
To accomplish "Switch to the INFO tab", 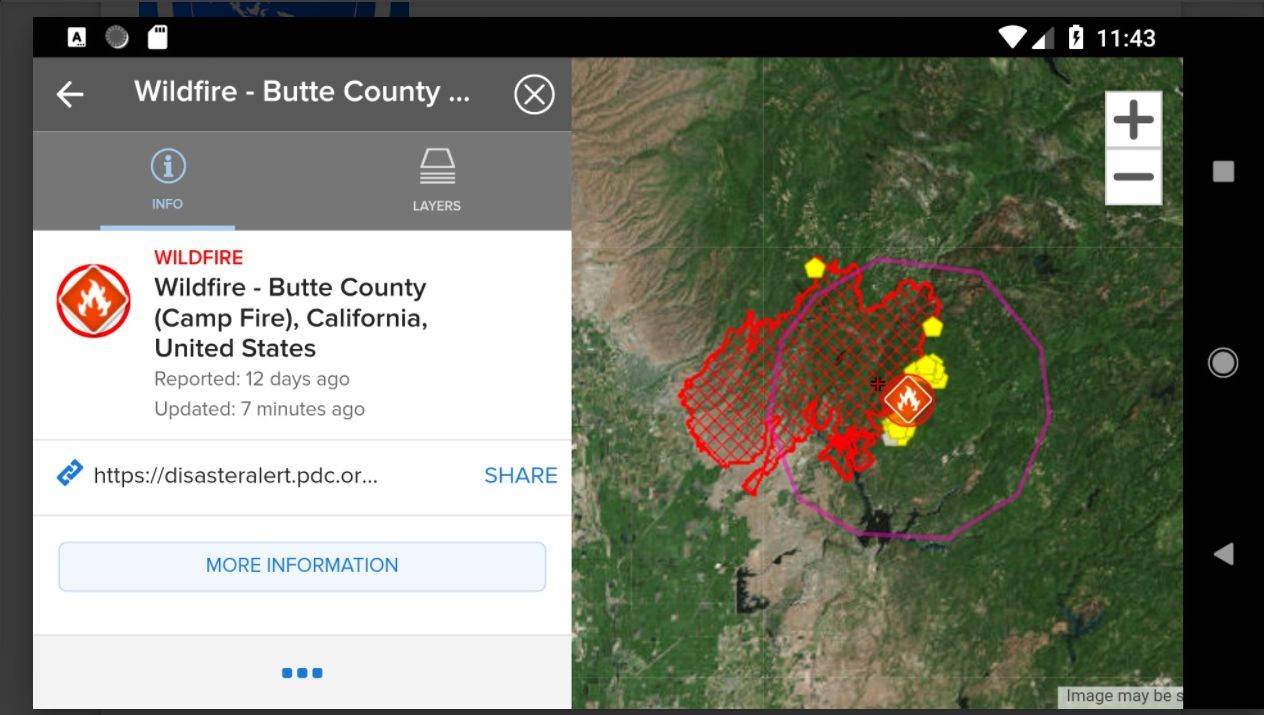I will (167, 180).
